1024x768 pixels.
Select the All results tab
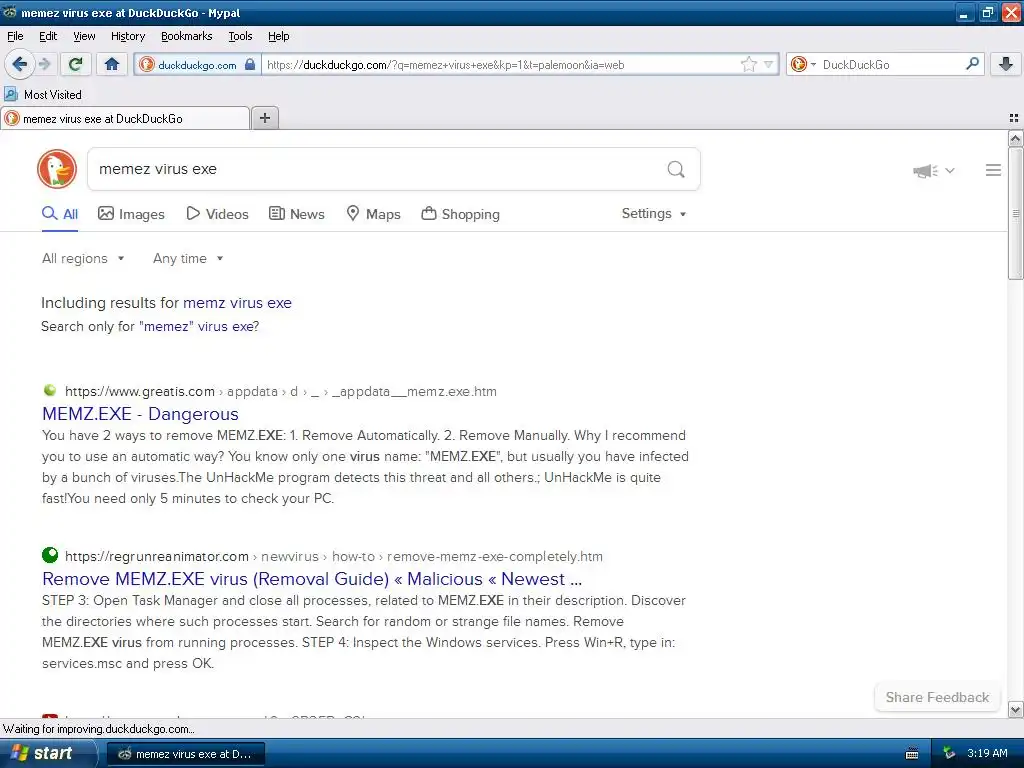pos(60,214)
